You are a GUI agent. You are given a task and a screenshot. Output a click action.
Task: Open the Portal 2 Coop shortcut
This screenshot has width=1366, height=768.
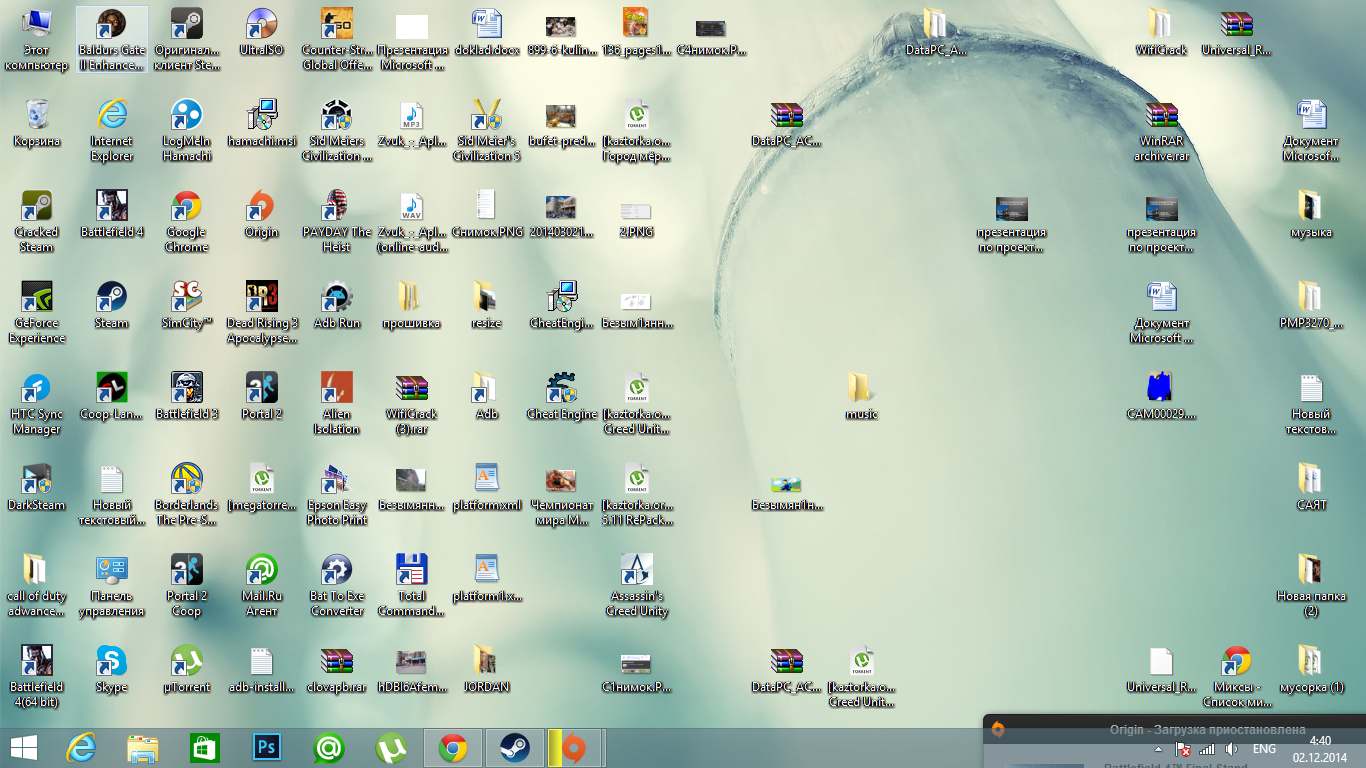[187, 585]
